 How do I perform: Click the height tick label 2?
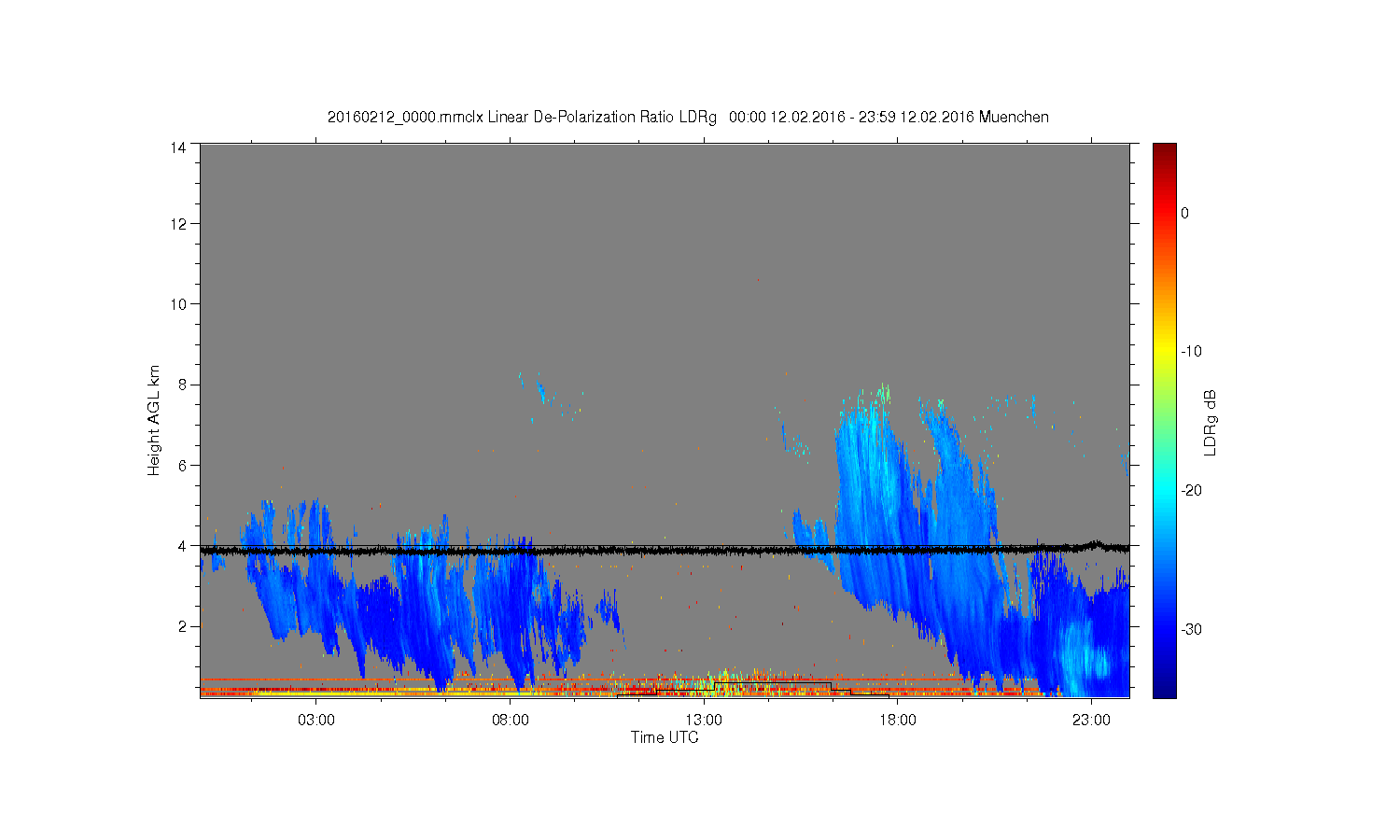click(x=183, y=625)
